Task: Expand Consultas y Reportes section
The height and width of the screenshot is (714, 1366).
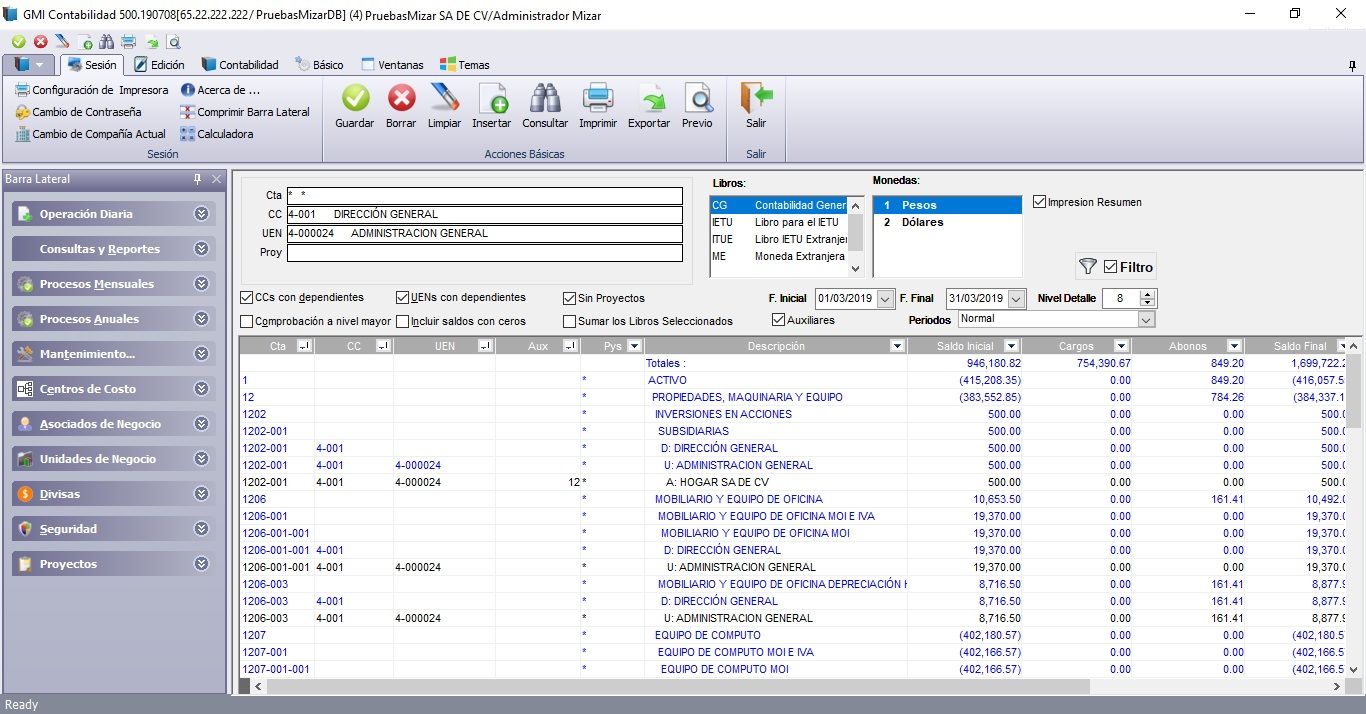Action: tap(201, 249)
